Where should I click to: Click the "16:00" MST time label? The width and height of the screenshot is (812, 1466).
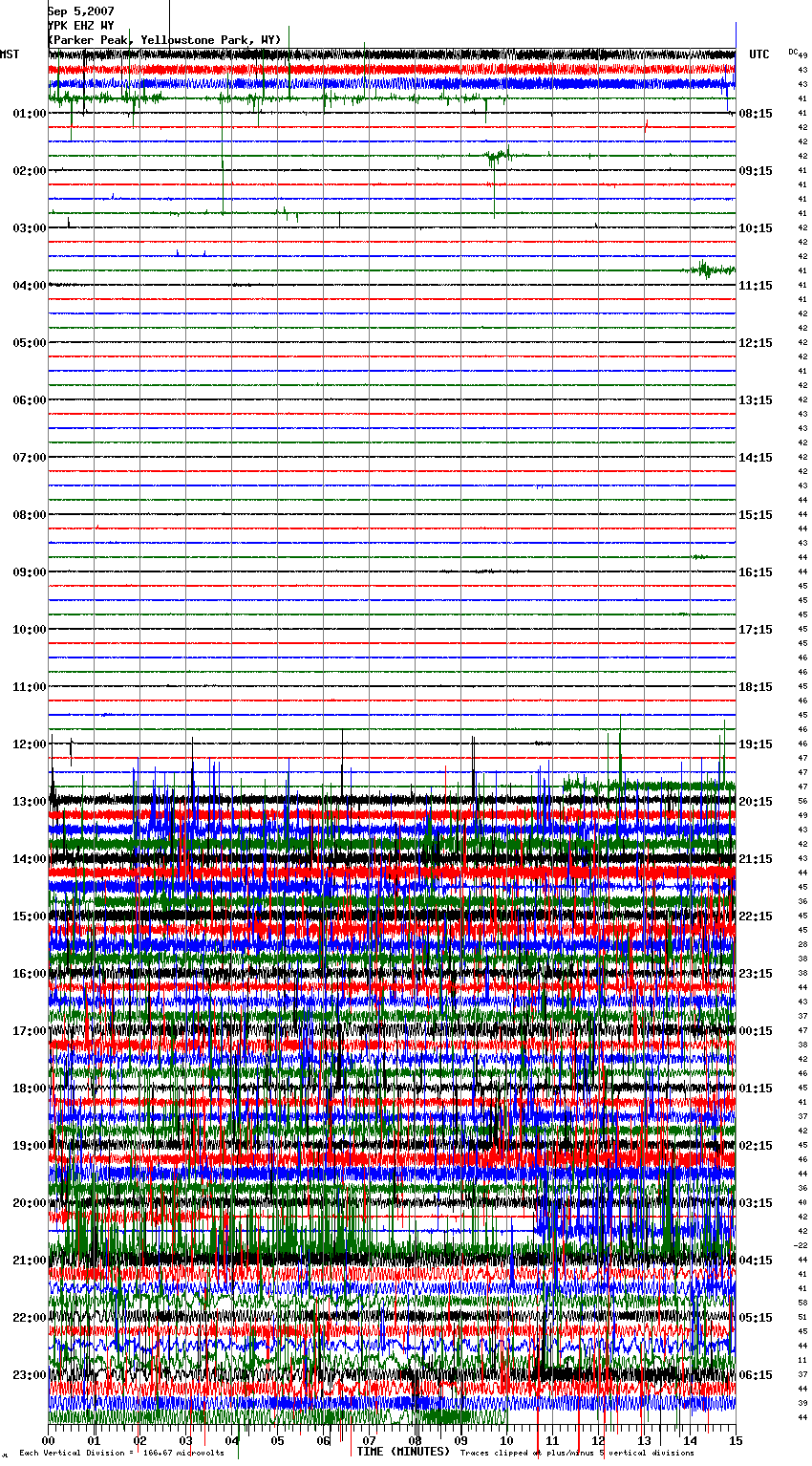[30, 974]
